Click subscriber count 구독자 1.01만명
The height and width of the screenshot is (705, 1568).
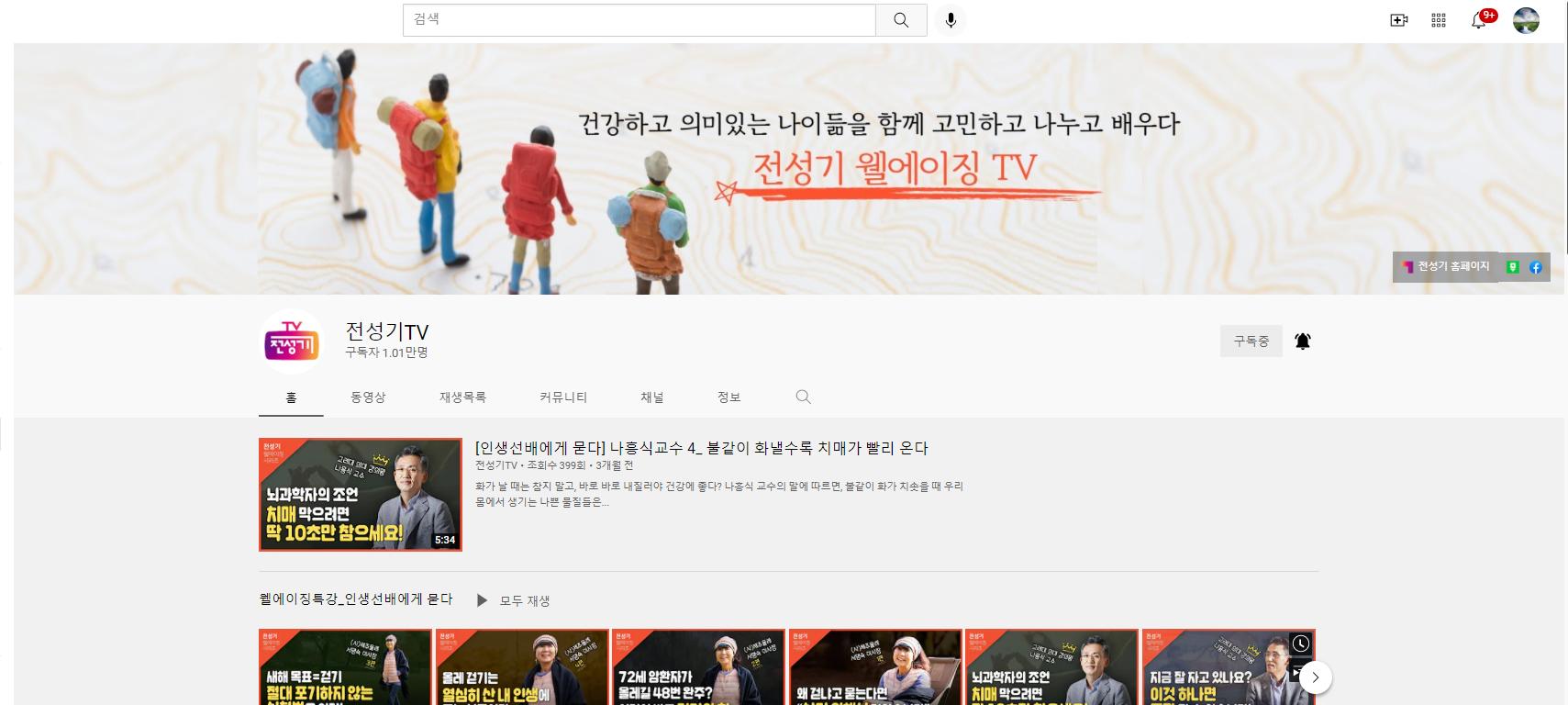386,353
